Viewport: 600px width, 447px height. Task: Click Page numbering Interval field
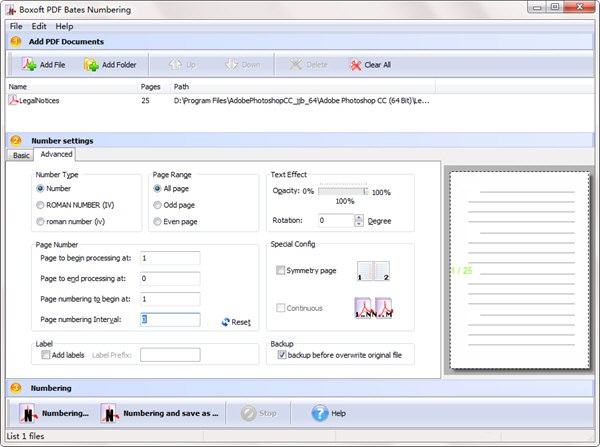coord(170,320)
